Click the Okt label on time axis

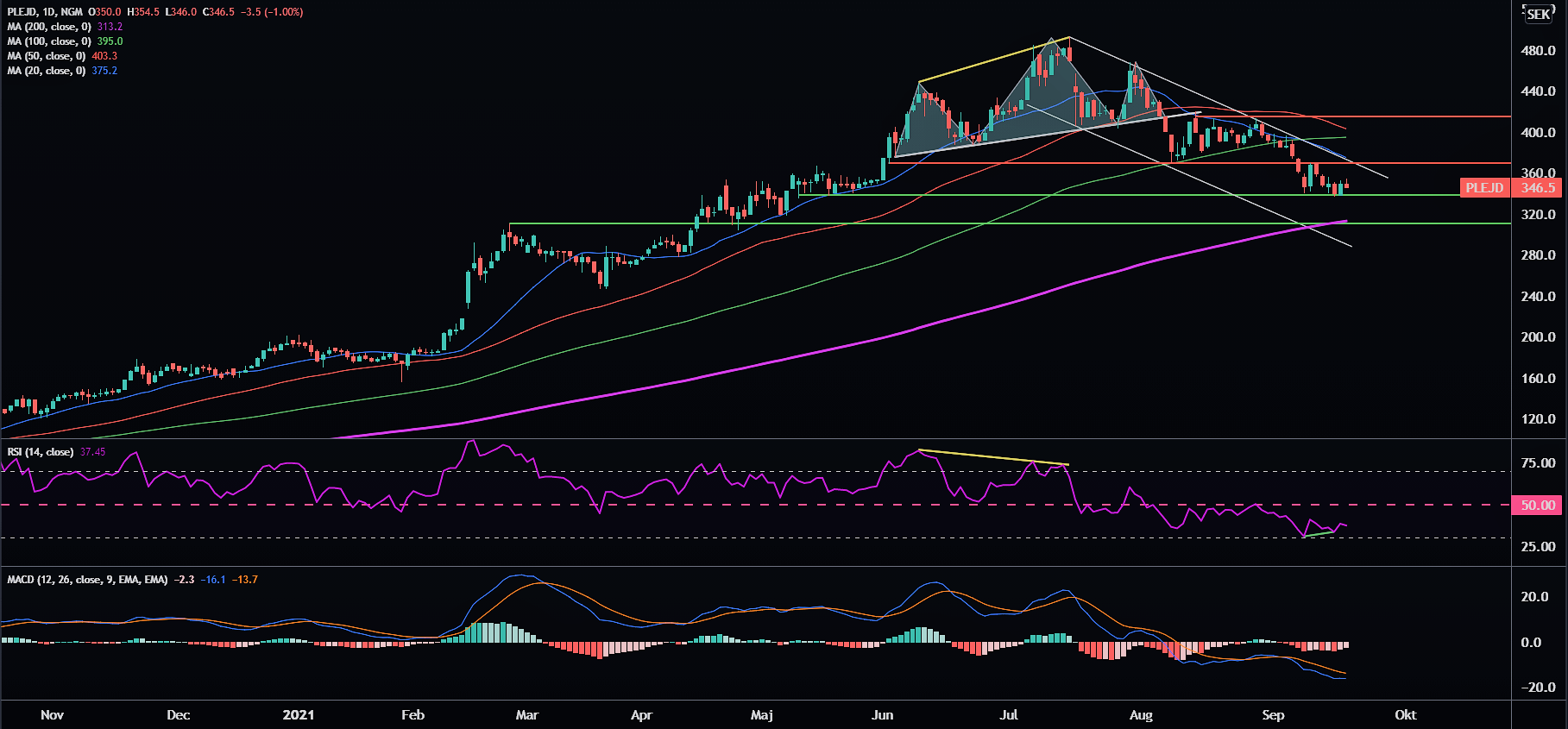pyautogui.click(x=1405, y=715)
